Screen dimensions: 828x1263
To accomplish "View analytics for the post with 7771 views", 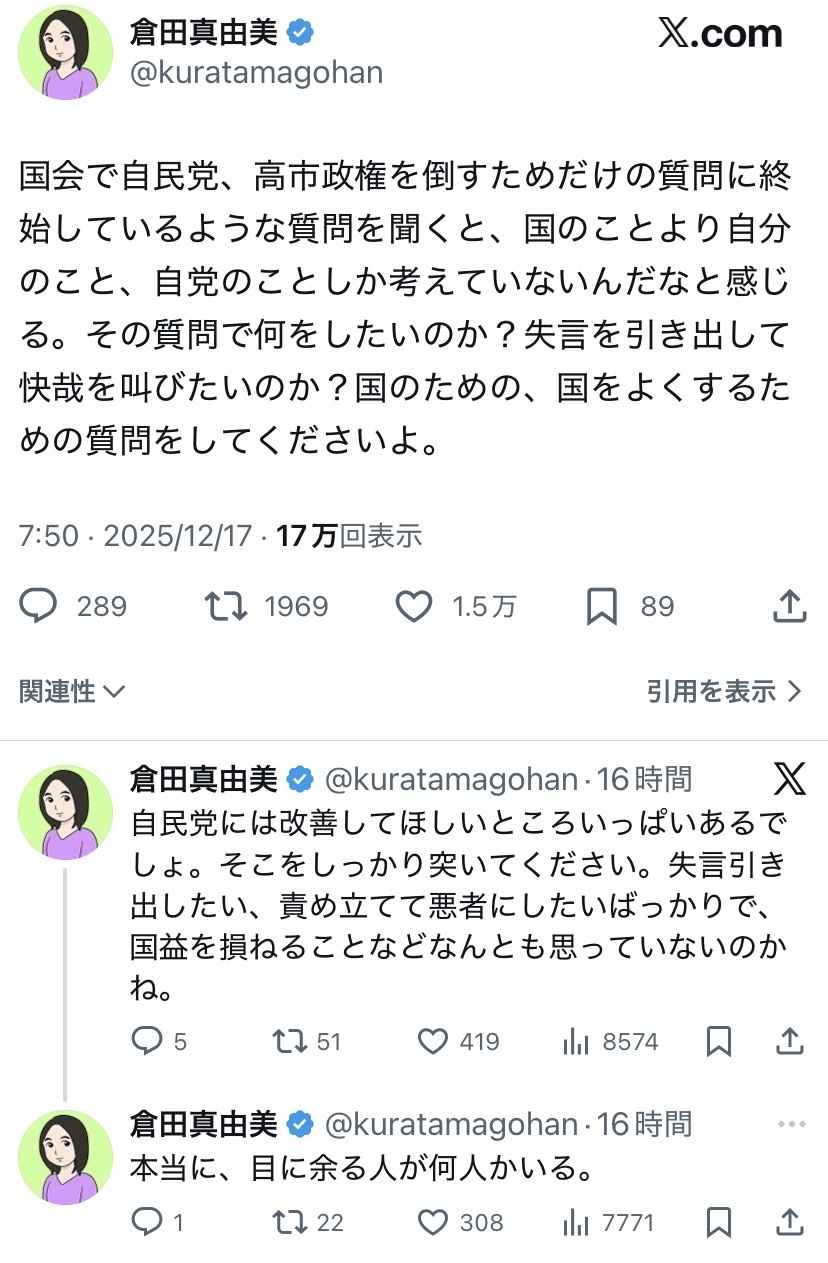I will (575, 1222).
